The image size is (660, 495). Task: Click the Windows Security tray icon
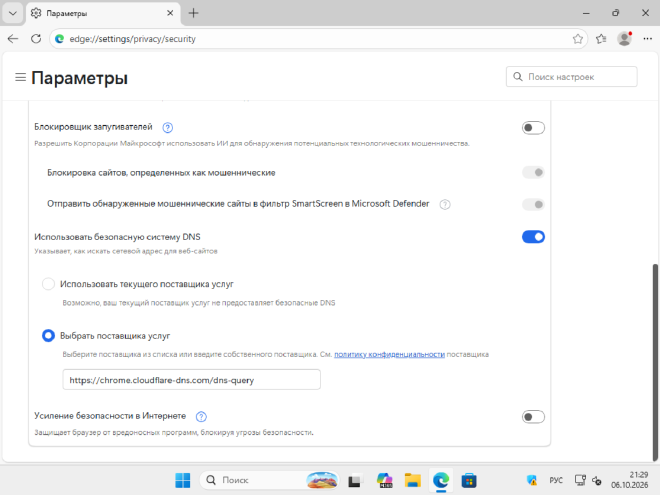tap(532, 480)
